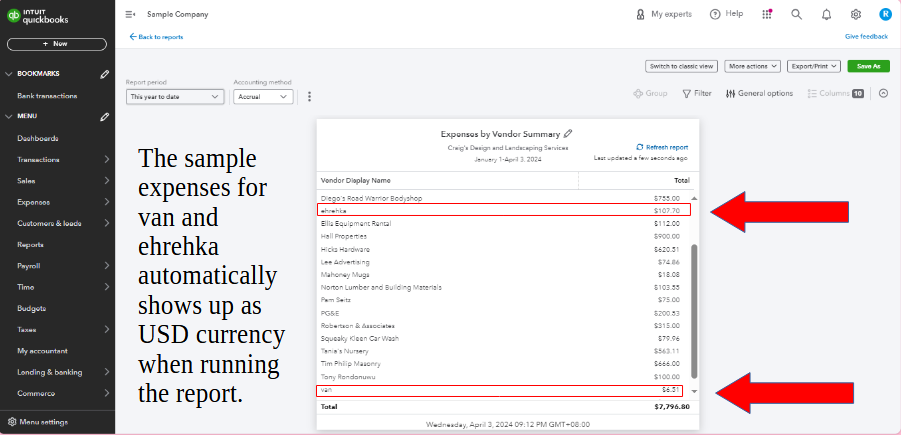Click the report scrollbar down arrow
This screenshot has width=901, height=435.
[x=694, y=391]
